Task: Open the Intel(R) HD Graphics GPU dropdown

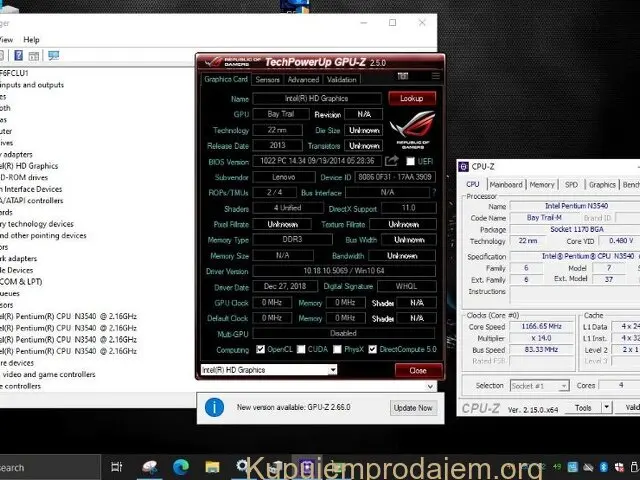Action: [332, 370]
